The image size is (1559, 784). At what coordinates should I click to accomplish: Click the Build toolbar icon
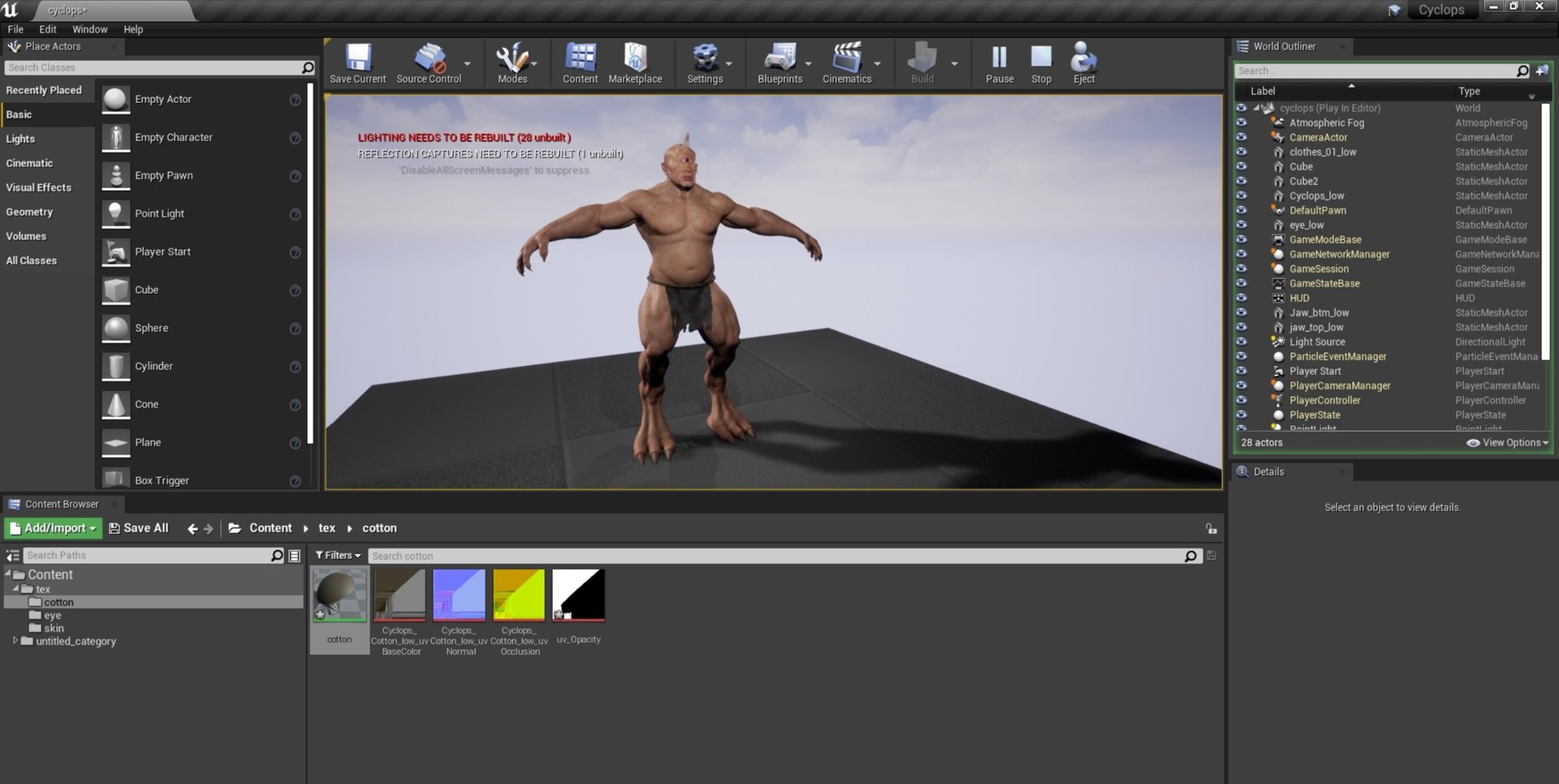pyautogui.click(x=922, y=63)
